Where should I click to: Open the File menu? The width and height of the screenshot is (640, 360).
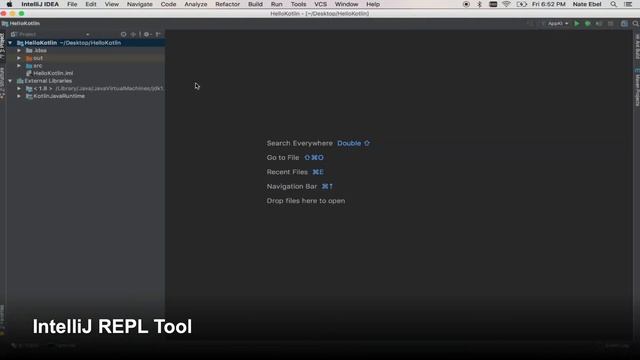72,4
